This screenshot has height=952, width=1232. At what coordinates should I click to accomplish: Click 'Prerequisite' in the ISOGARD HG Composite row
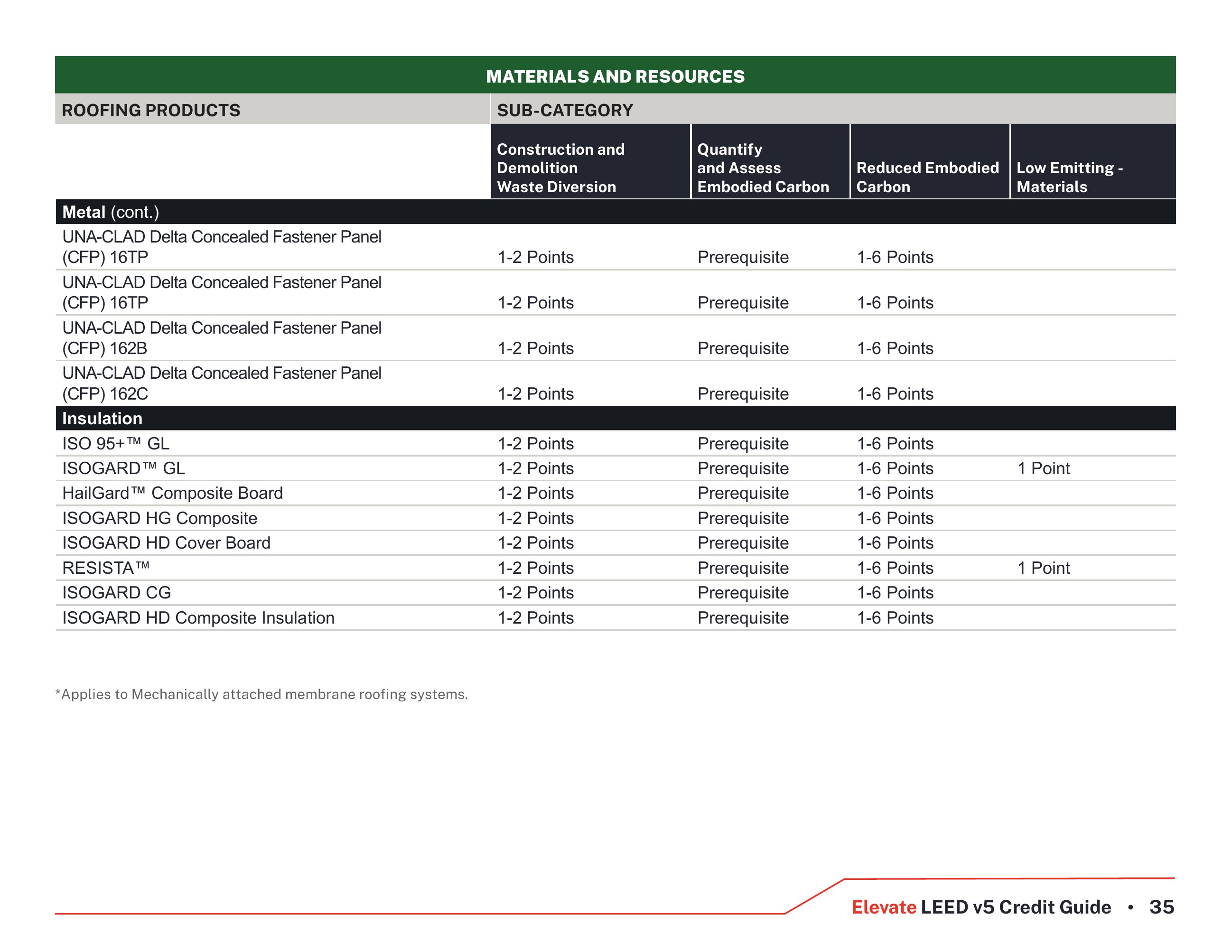coord(743,518)
